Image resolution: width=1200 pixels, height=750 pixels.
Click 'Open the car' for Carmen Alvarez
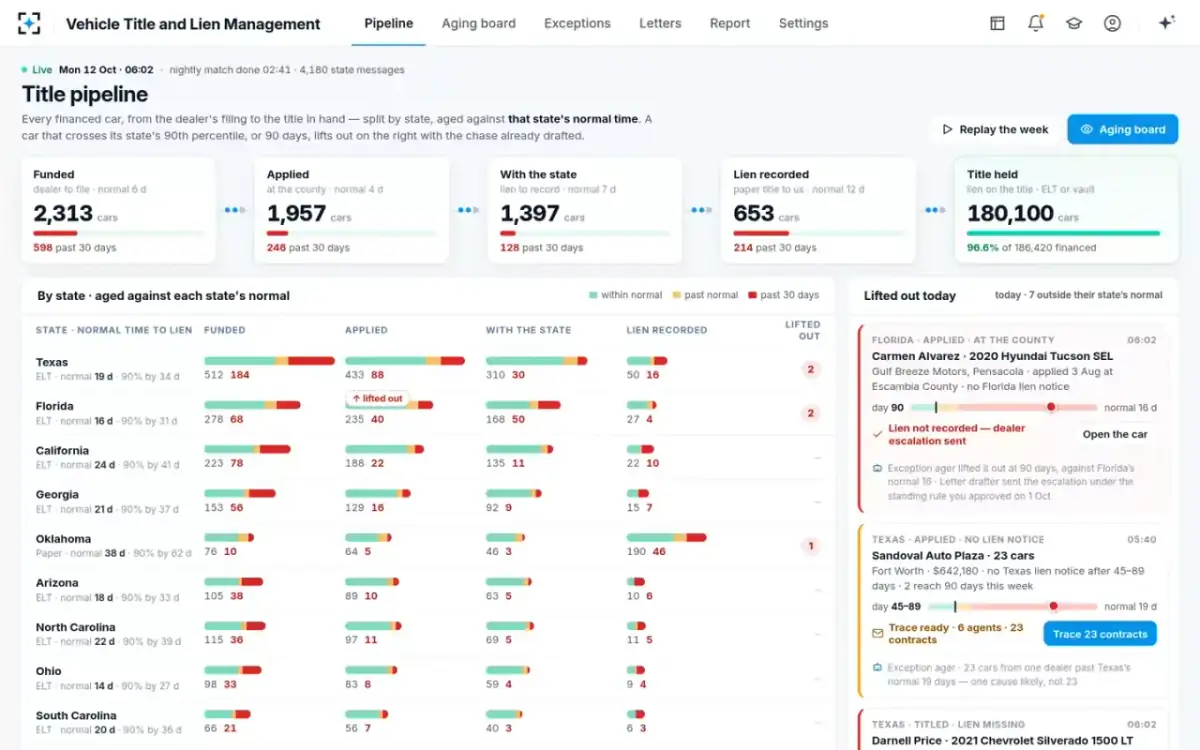coord(1115,434)
